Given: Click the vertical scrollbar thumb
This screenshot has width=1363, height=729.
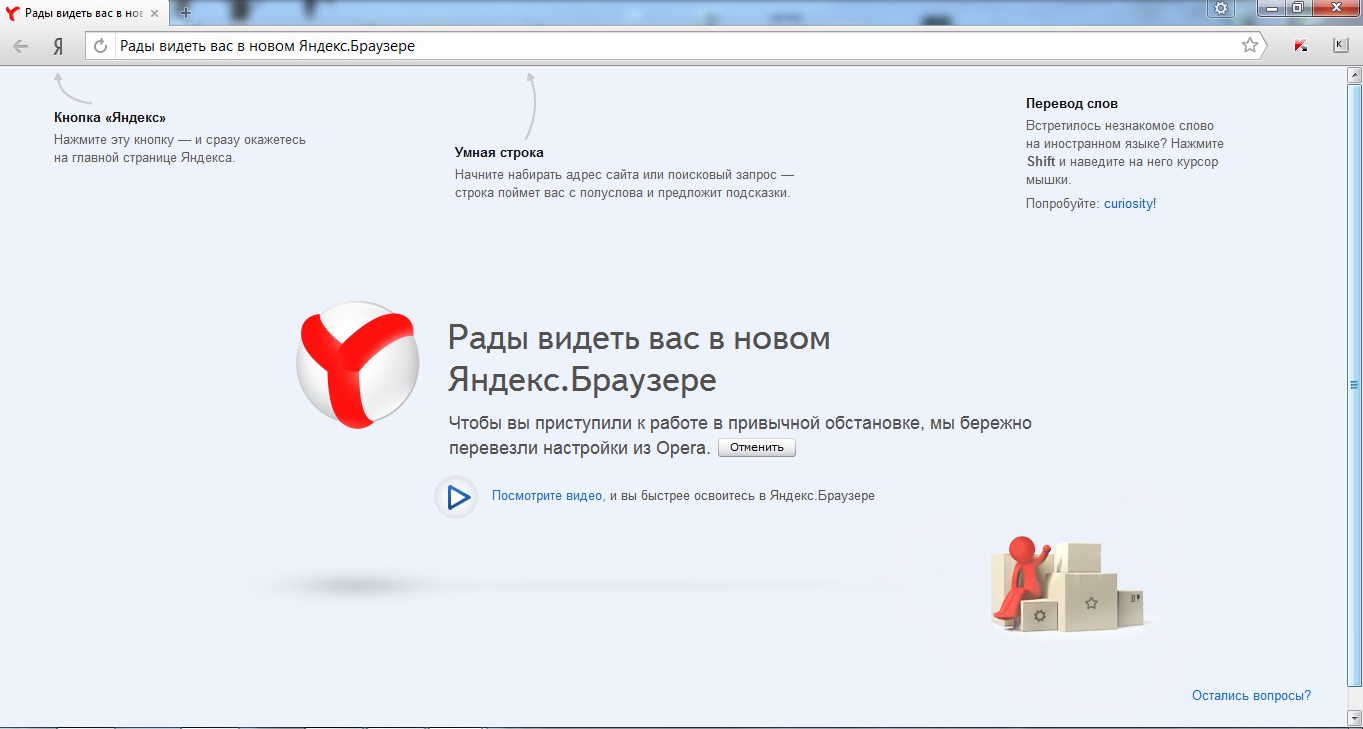Looking at the screenshot, I should [x=1355, y=384].
